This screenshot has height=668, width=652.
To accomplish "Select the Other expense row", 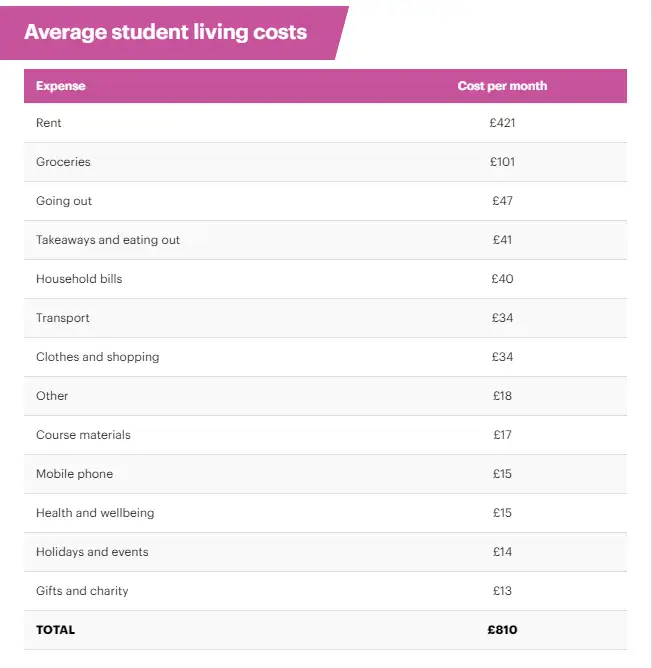I will pyautogui.click(x=52, y=396).
